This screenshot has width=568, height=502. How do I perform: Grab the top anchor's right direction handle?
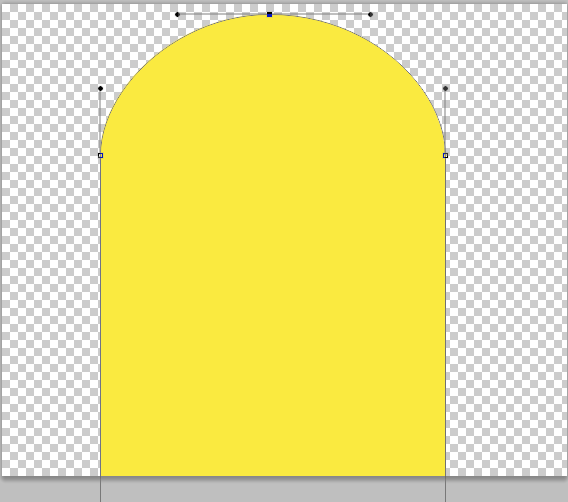370,14
